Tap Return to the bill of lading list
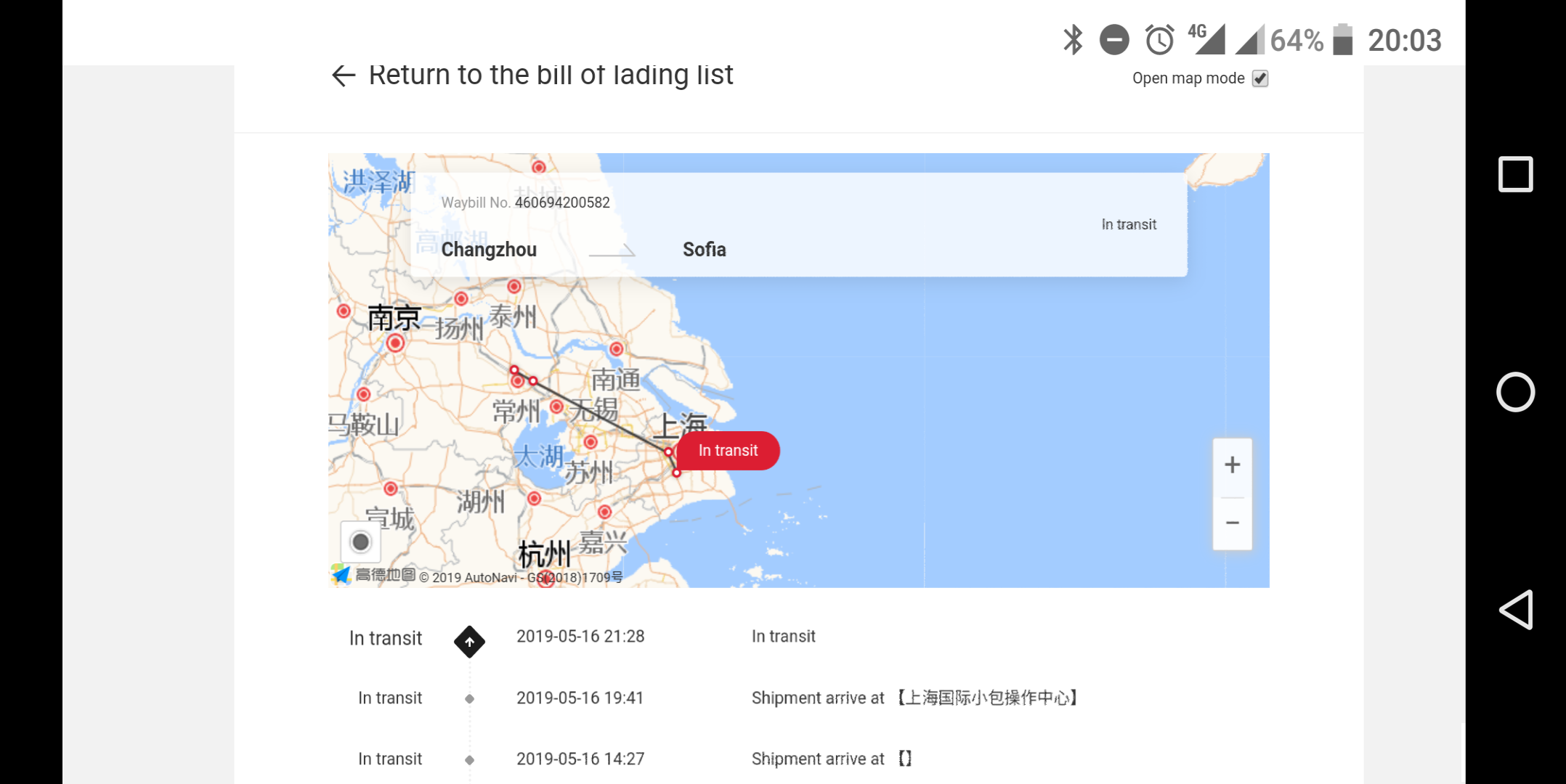Screen dimensions: 1566x784 point(551,75)
